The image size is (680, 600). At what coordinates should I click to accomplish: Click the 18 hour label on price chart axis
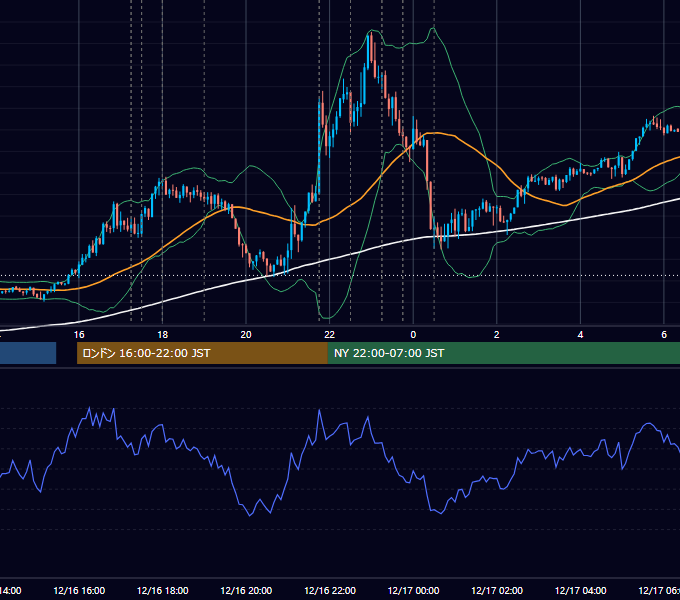[x=163, y=335]
